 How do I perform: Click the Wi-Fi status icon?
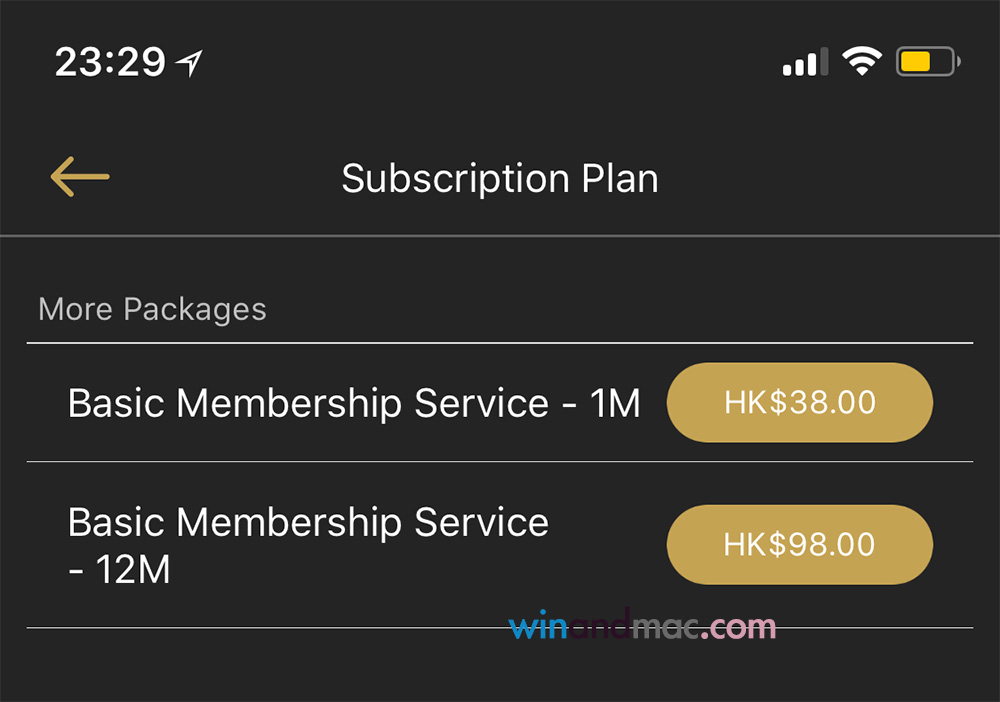coord(860,63)
